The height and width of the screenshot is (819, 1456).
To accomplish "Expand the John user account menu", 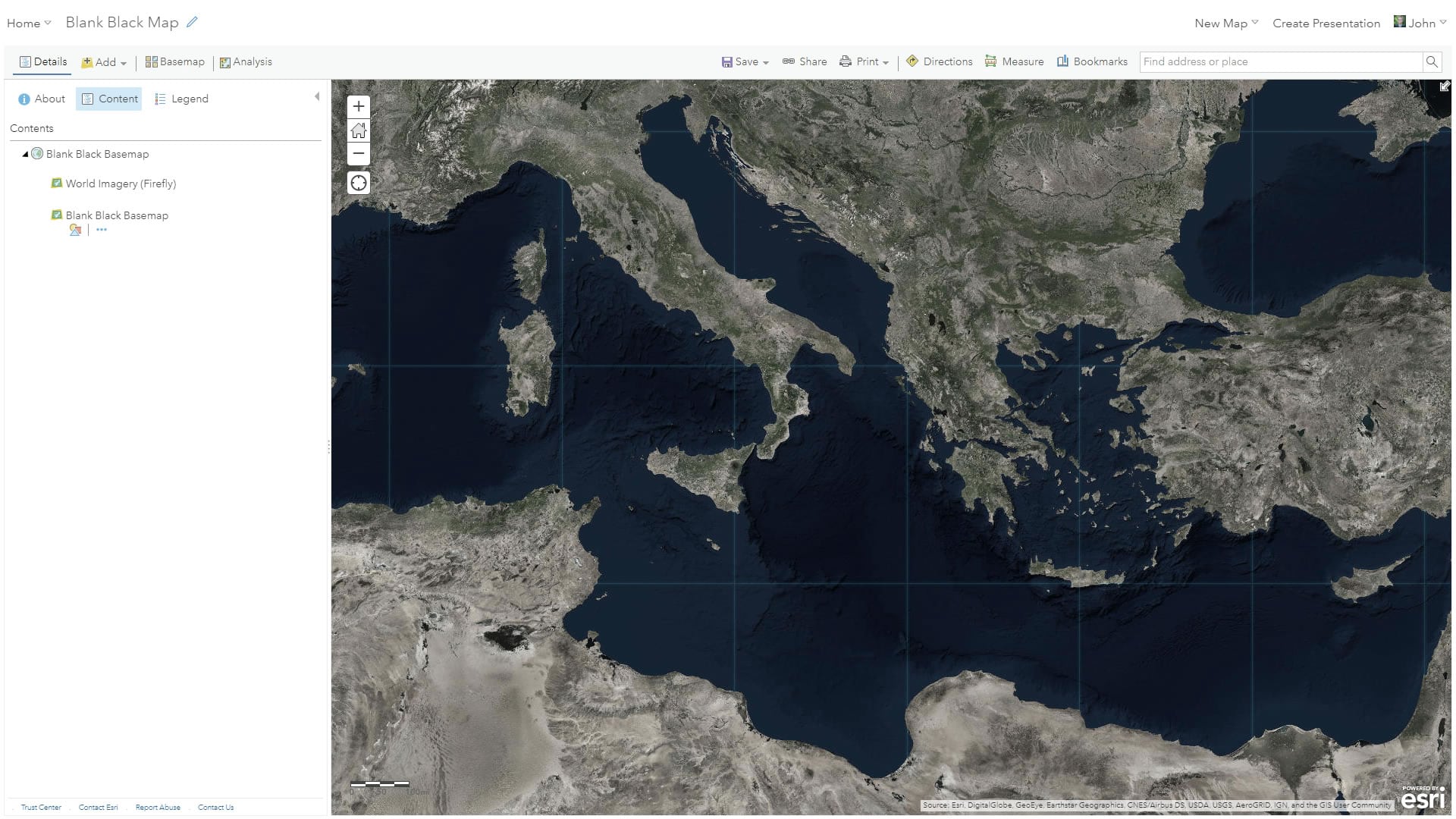I will coord(1420,23).
